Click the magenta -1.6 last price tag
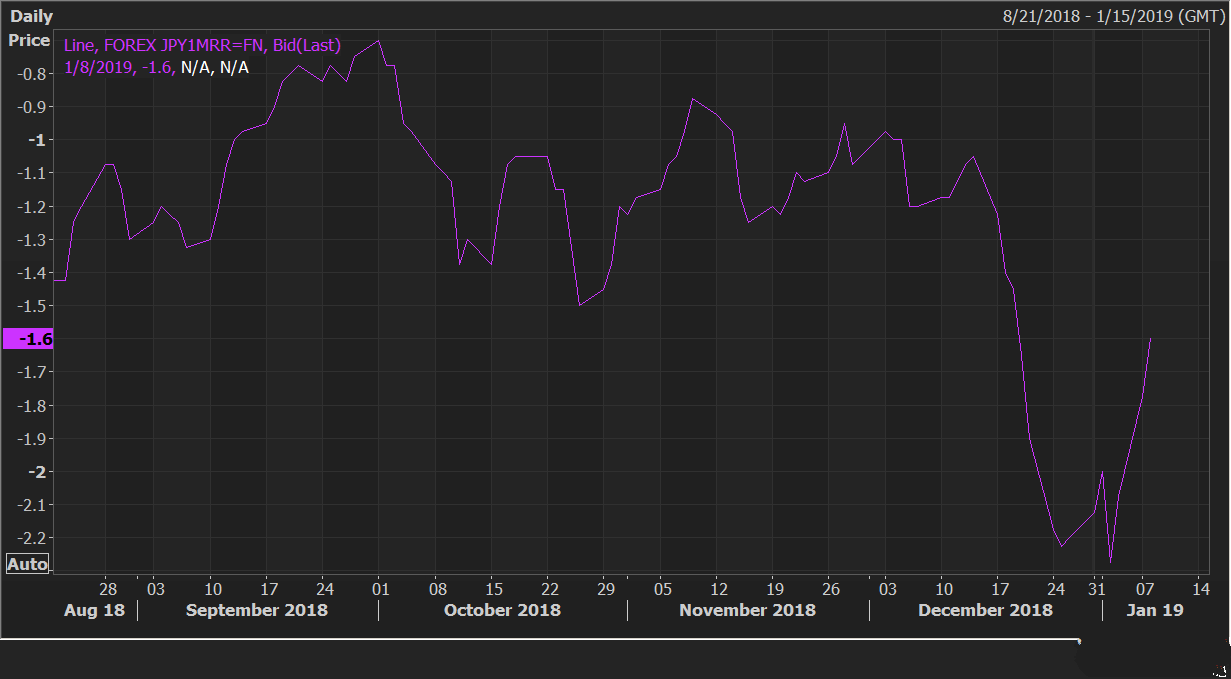This screenshot has height=679, width=1231. (x=29, y=339)
